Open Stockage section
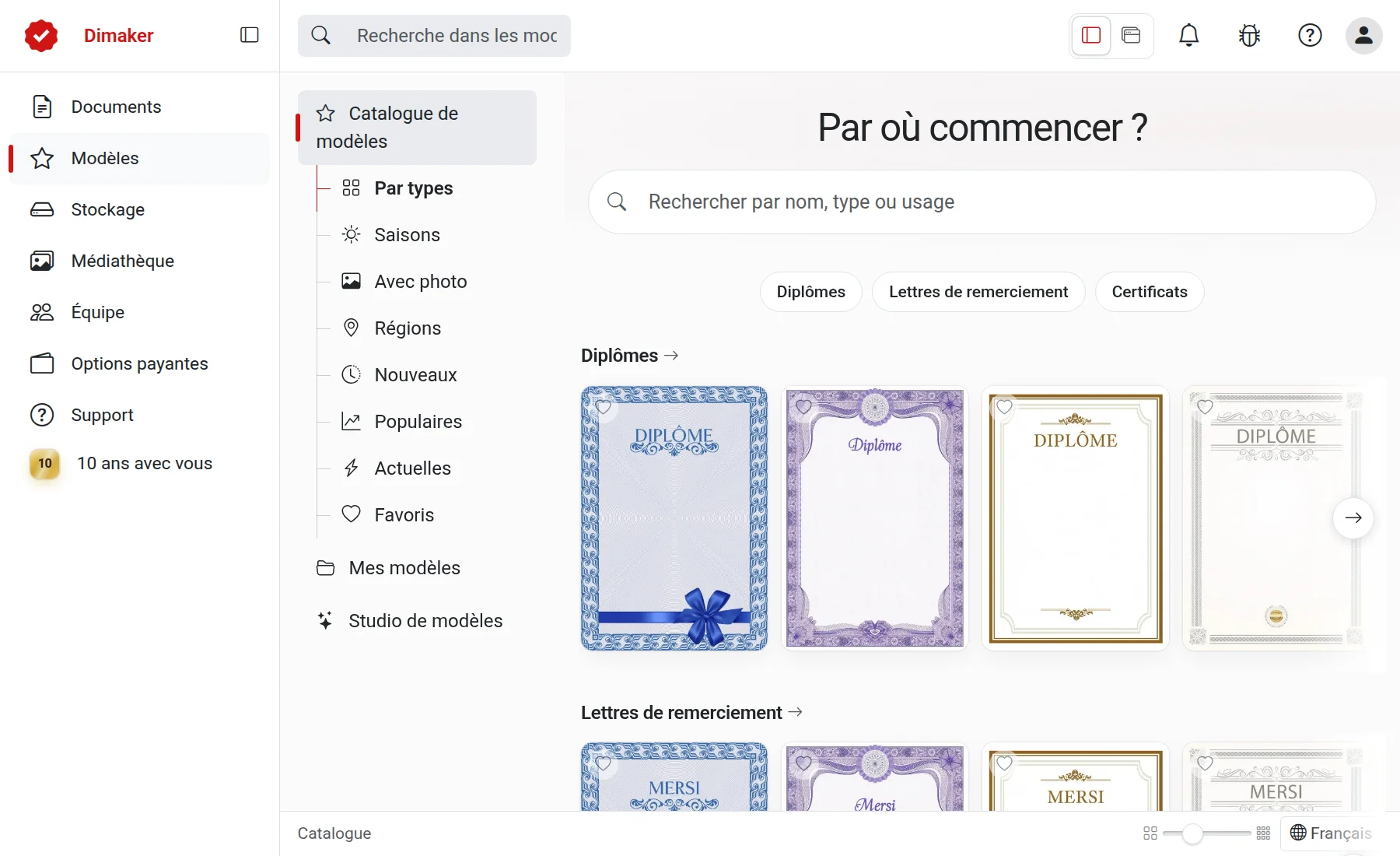 coord(139,209)
